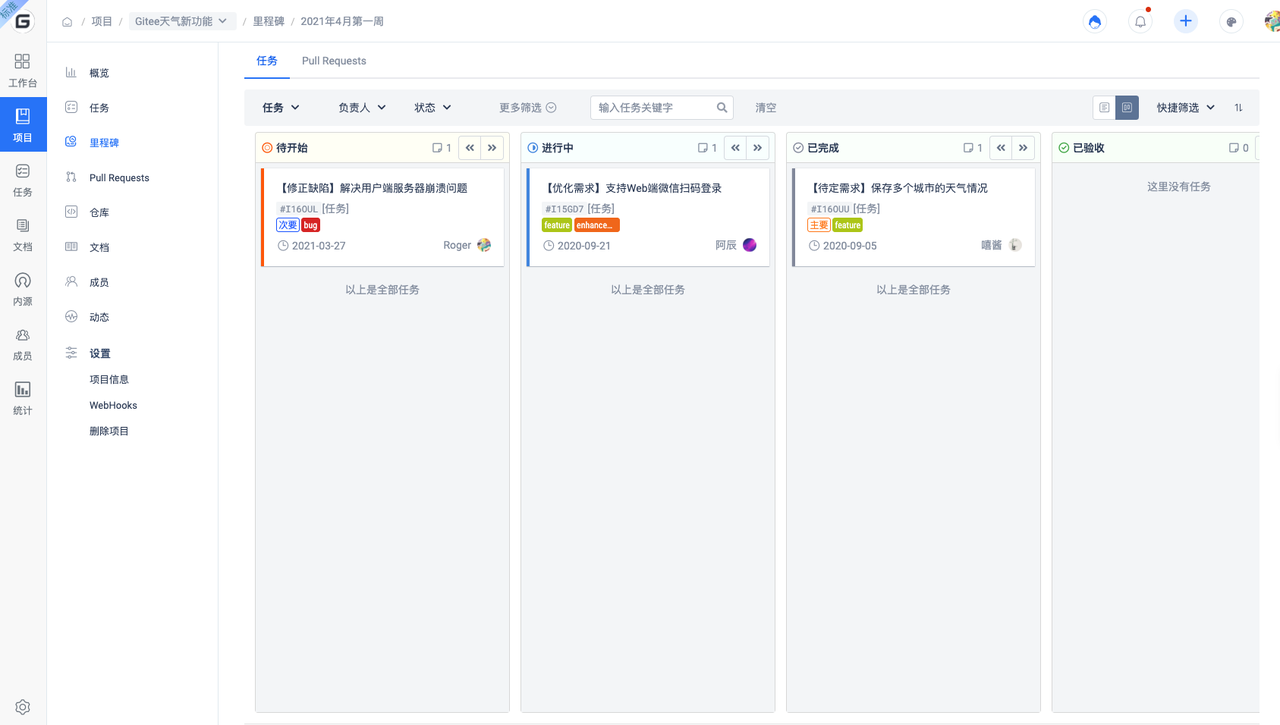
Task: Click due date 2020-09-21
Action: coord(584,246)
